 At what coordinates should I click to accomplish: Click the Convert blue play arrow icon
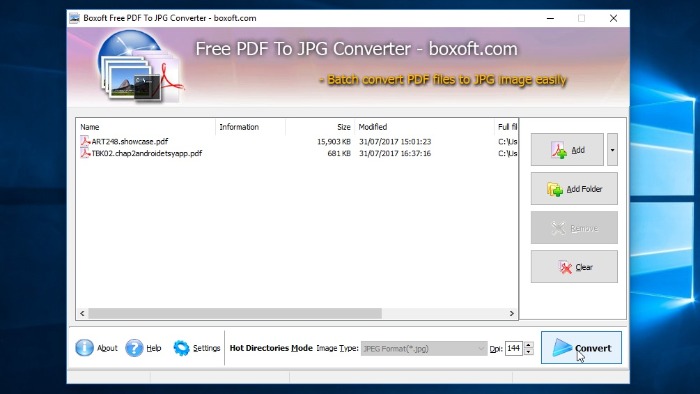pos(562,347)
